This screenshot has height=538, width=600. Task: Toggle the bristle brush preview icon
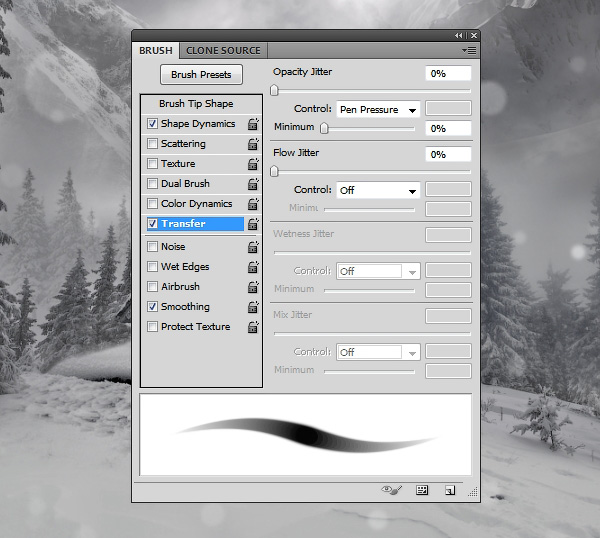click(391, 490)
